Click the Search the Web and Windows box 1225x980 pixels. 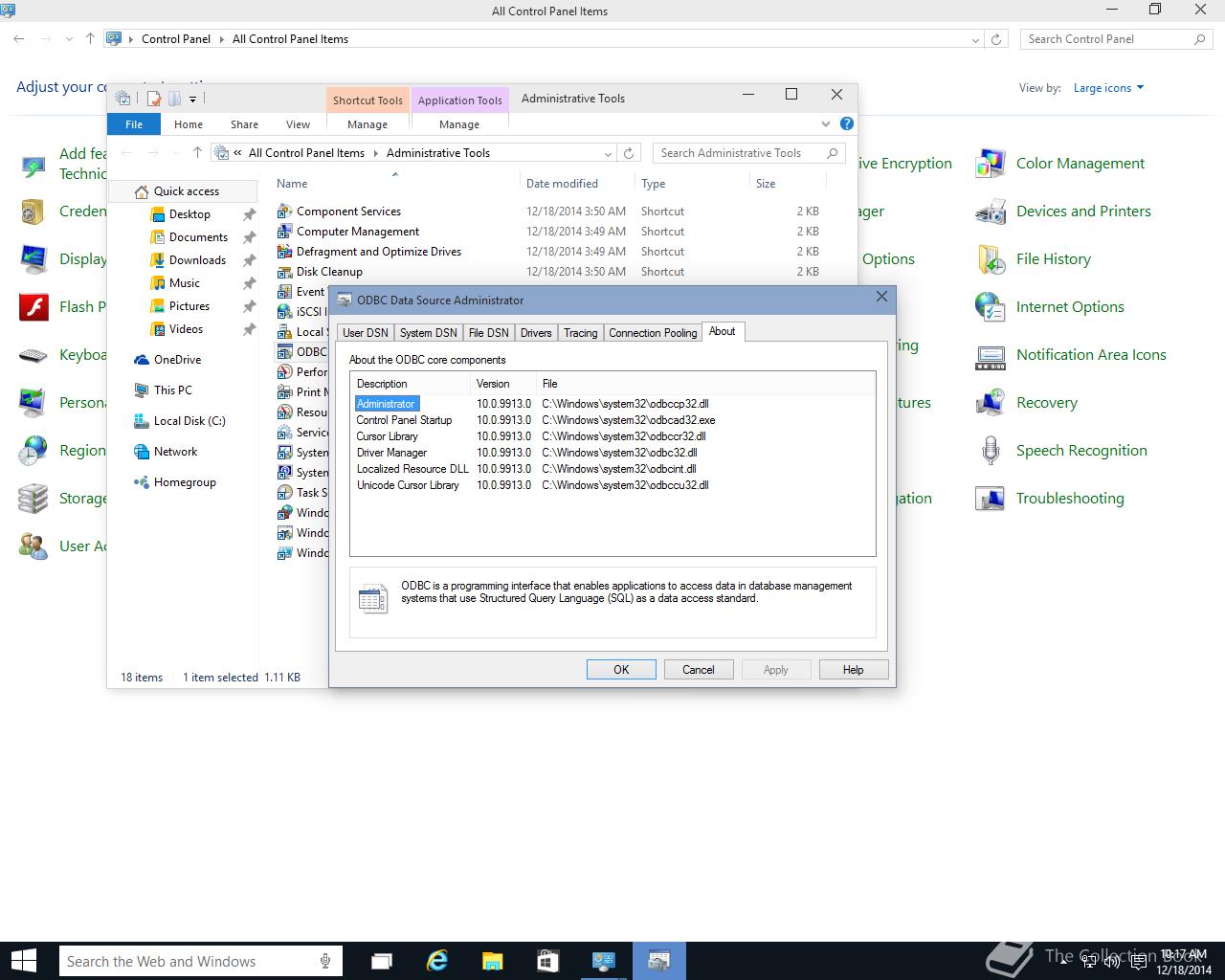(201, 961)
